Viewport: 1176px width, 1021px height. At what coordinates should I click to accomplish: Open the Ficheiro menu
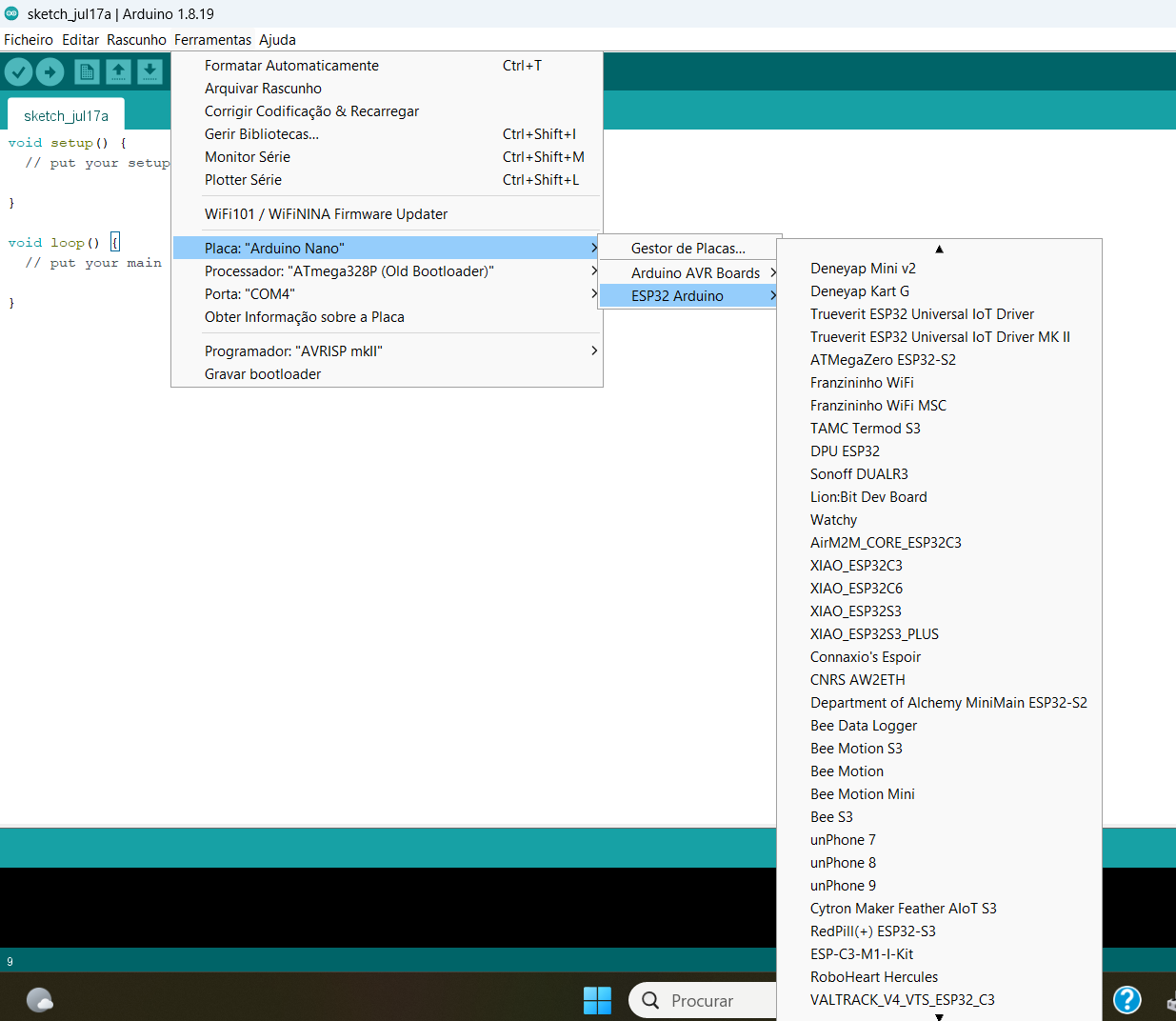[29, 40]
